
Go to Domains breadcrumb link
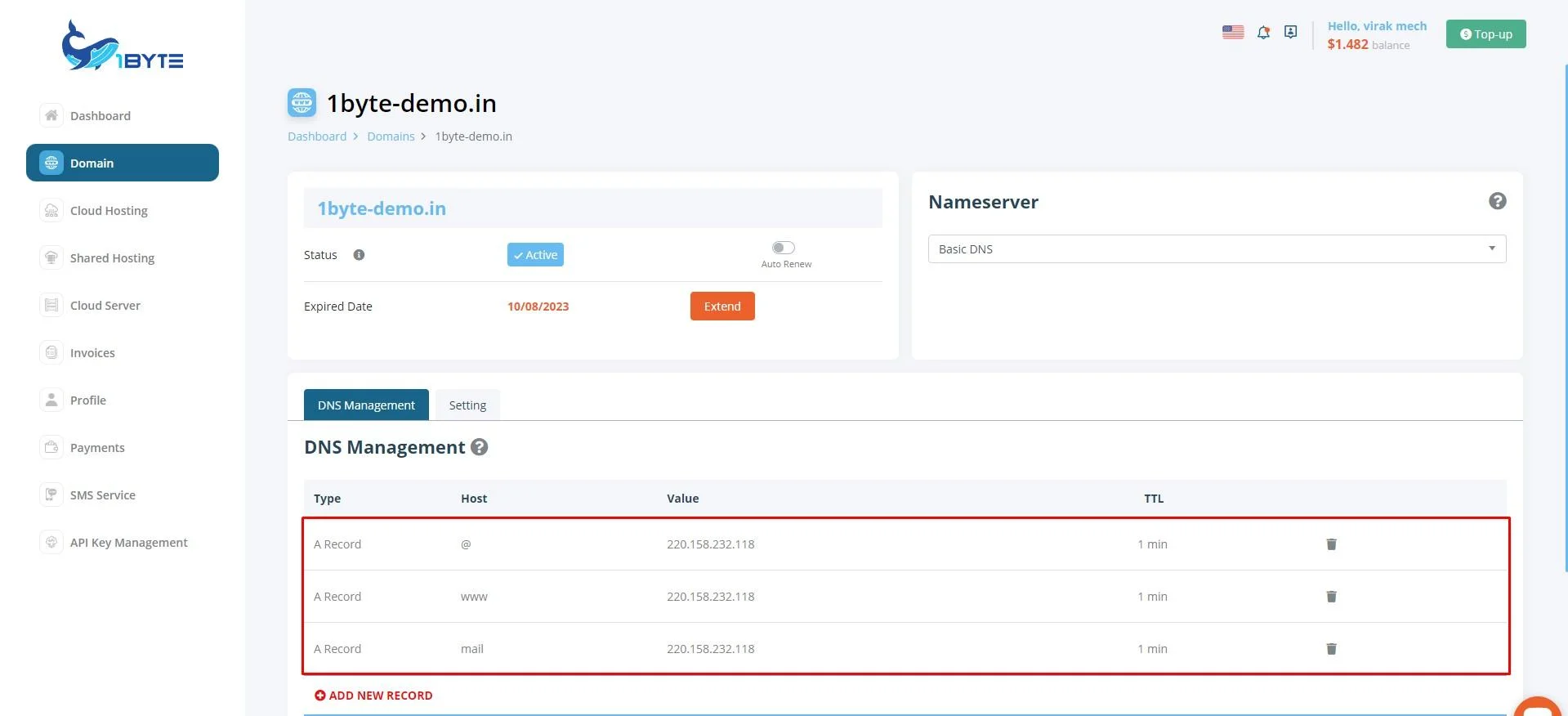pyautogui.click(x=391, y=136)
